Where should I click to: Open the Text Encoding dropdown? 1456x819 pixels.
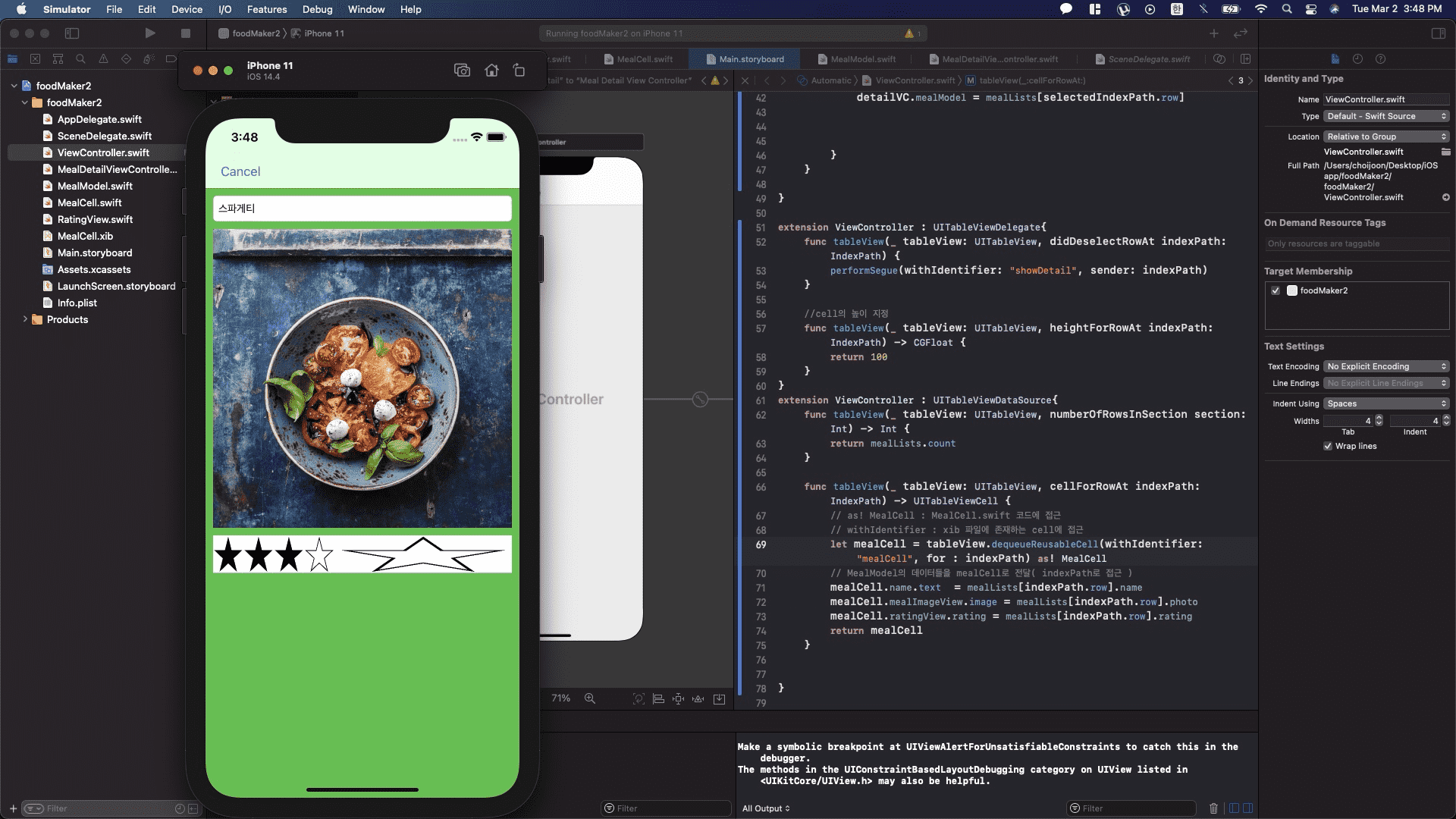tap(1387, 366)
